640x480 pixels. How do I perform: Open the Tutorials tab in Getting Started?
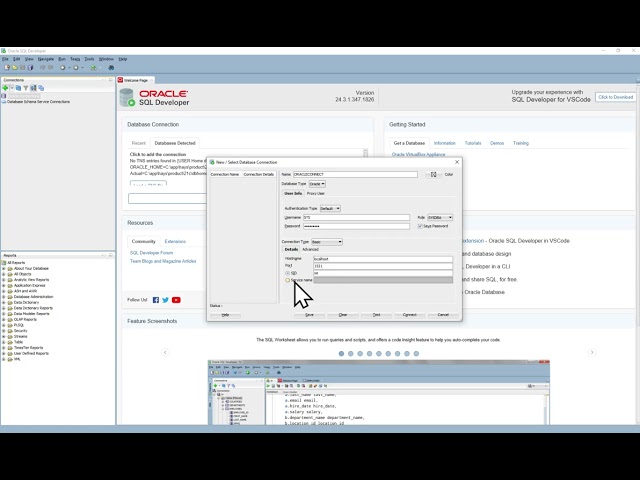(x=473, y=143)
